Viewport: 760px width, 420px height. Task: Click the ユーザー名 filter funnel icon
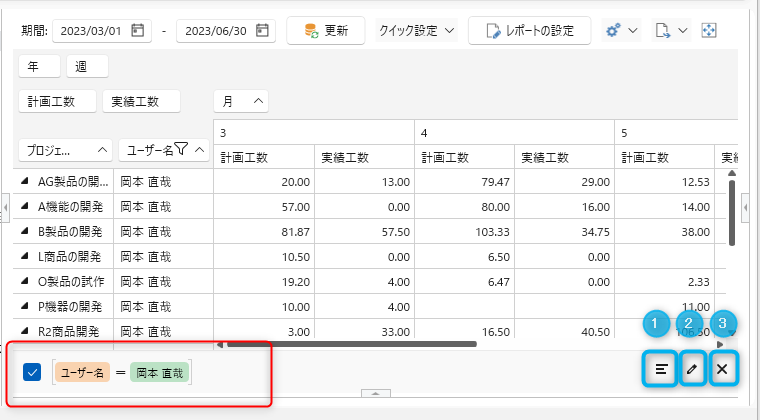(182, 149)
